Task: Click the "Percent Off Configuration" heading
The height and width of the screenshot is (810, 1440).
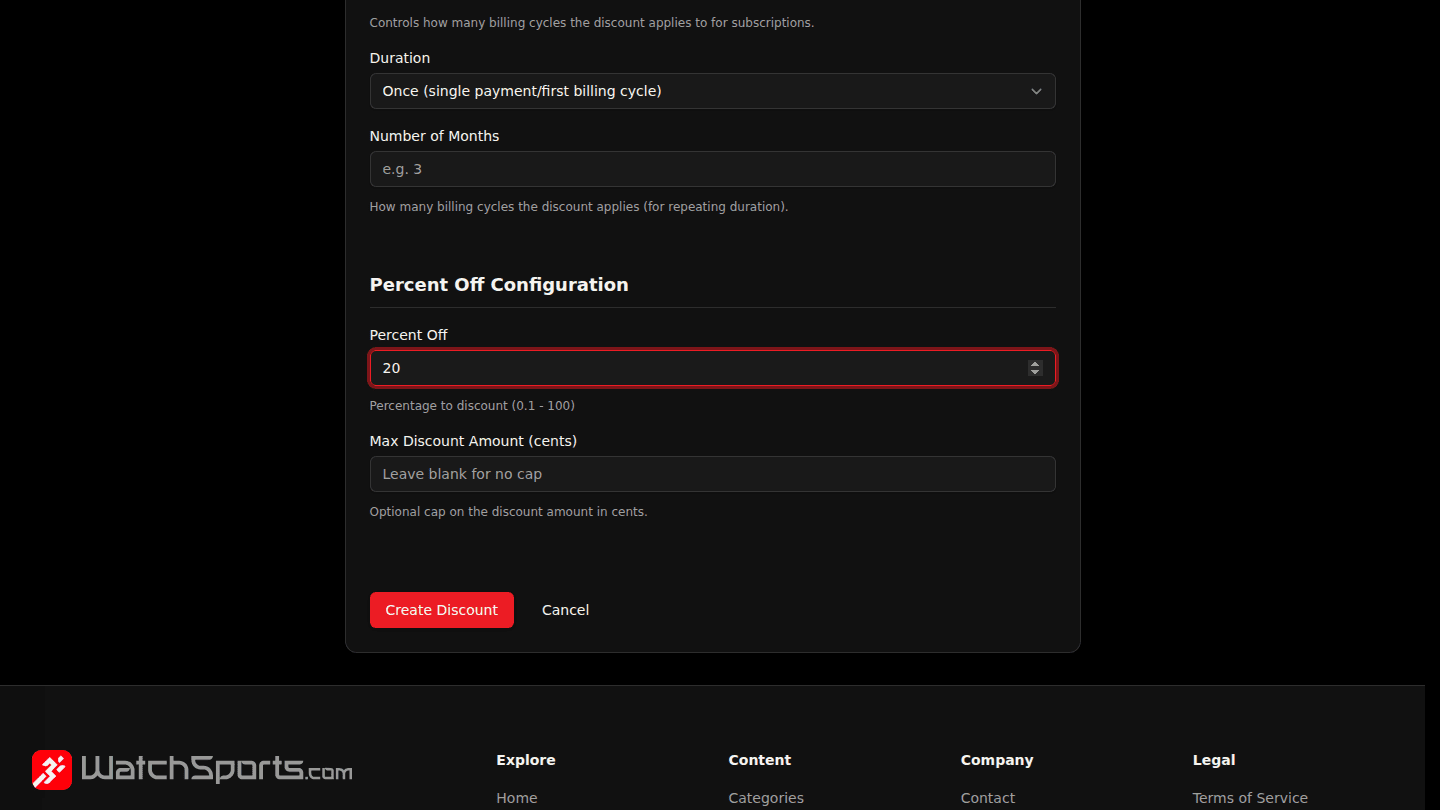Action: coord(499,285)
